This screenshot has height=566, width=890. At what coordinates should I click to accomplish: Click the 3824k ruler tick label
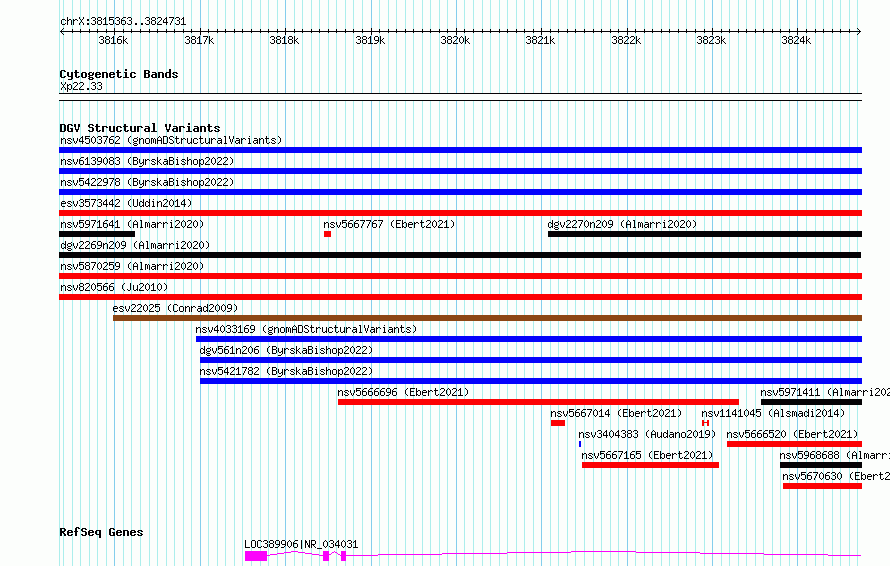796,40
